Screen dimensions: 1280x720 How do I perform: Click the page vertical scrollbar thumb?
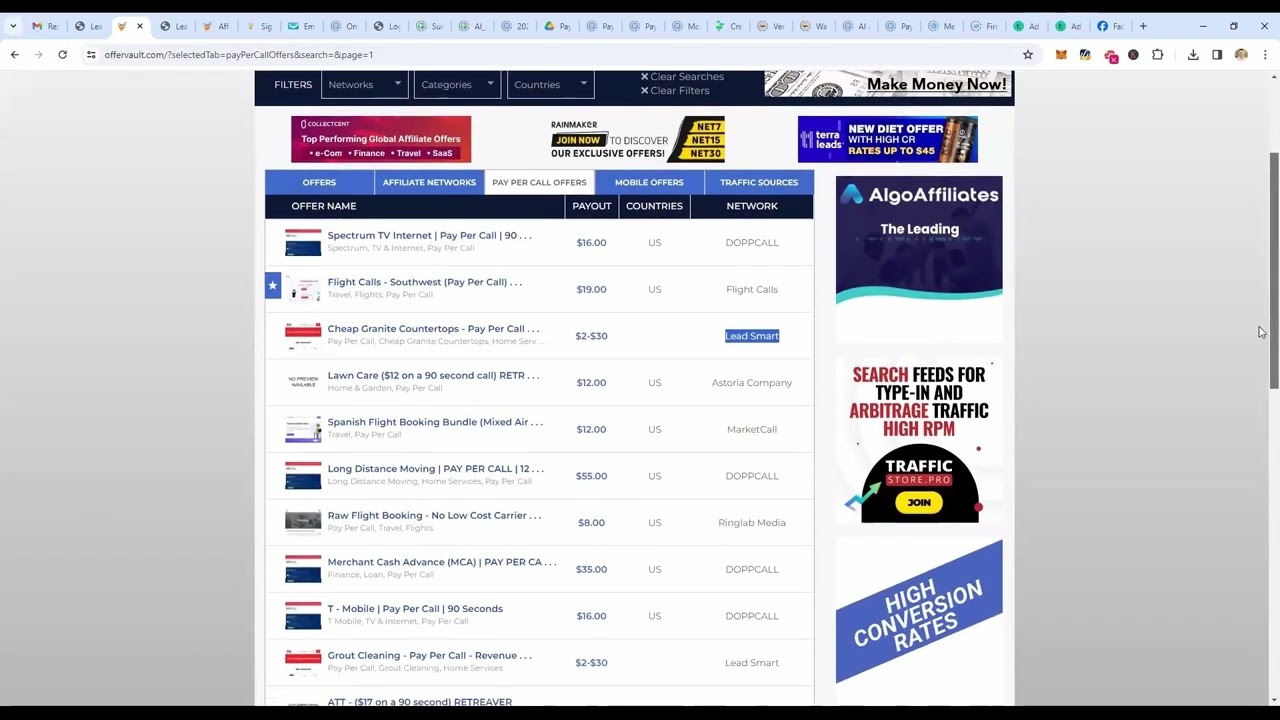[1273, 270]
